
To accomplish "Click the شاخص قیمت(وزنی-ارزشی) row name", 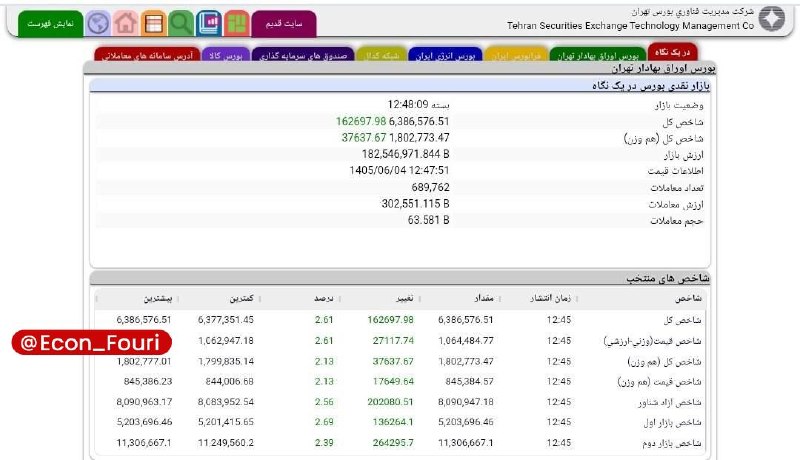I will tap(653, 341).
